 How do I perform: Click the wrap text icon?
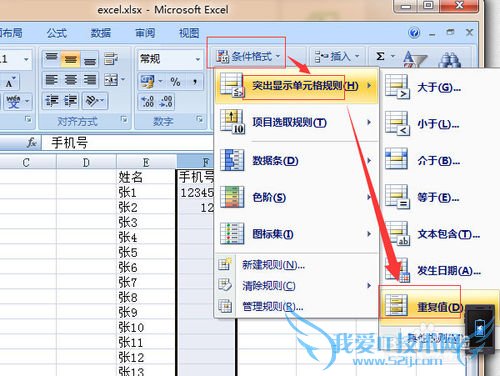[111, 59]
